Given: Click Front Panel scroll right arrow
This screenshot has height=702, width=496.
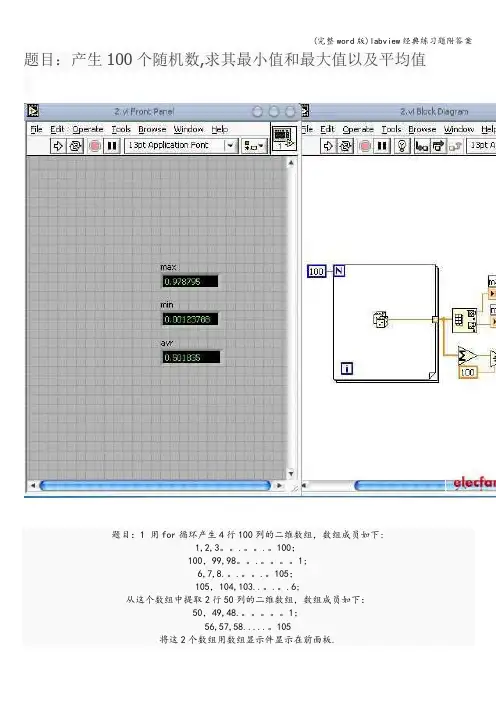Looking at the screenshot, I should pos(279,485).
